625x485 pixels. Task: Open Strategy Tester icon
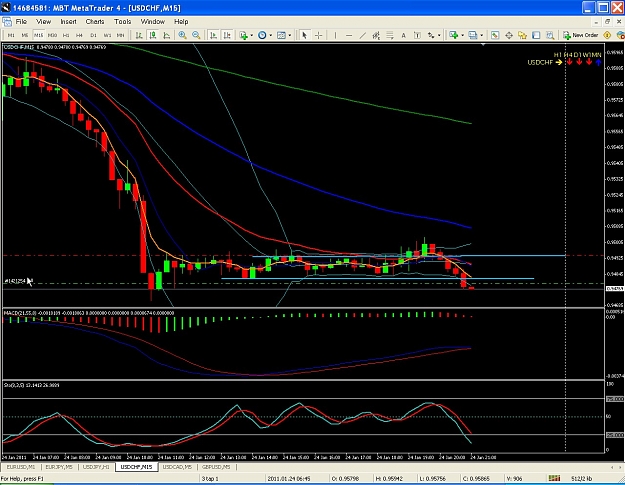[550, 35]
